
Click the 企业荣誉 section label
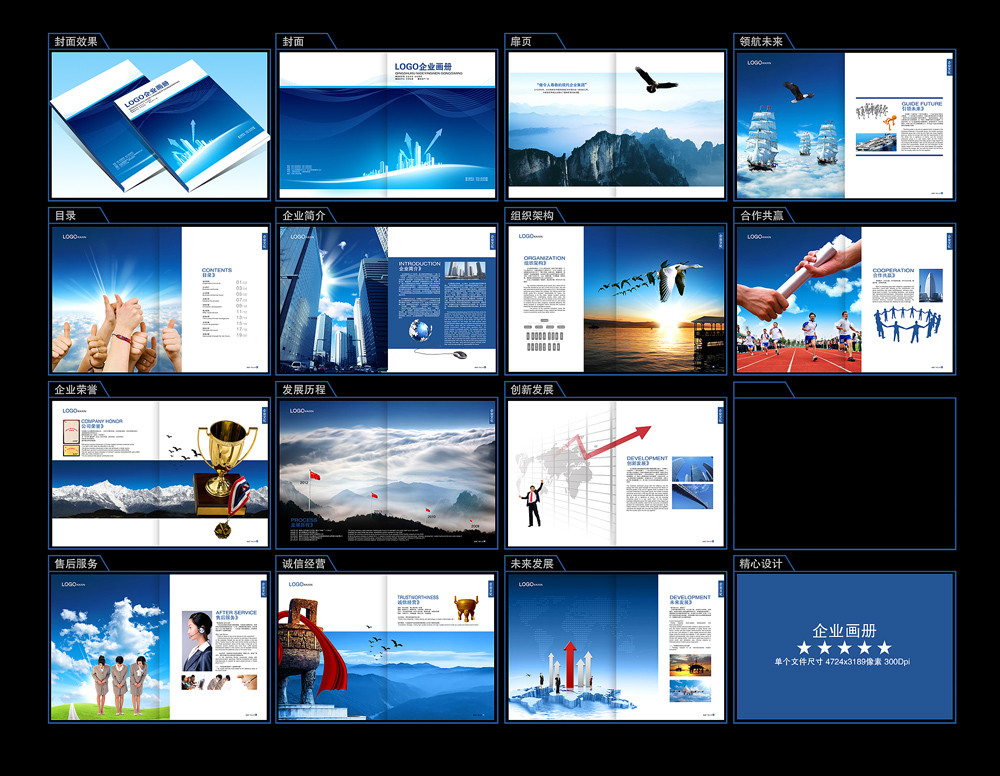[76, 389]
